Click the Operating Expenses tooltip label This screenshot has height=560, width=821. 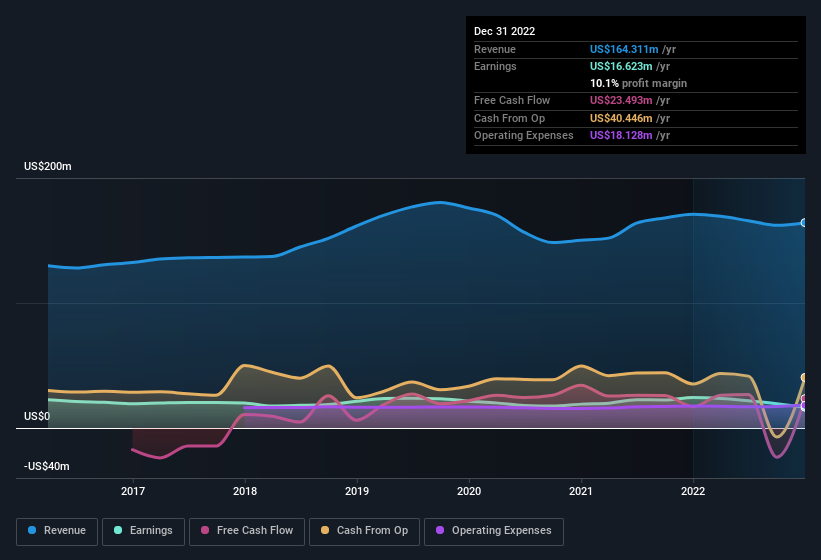524,136
